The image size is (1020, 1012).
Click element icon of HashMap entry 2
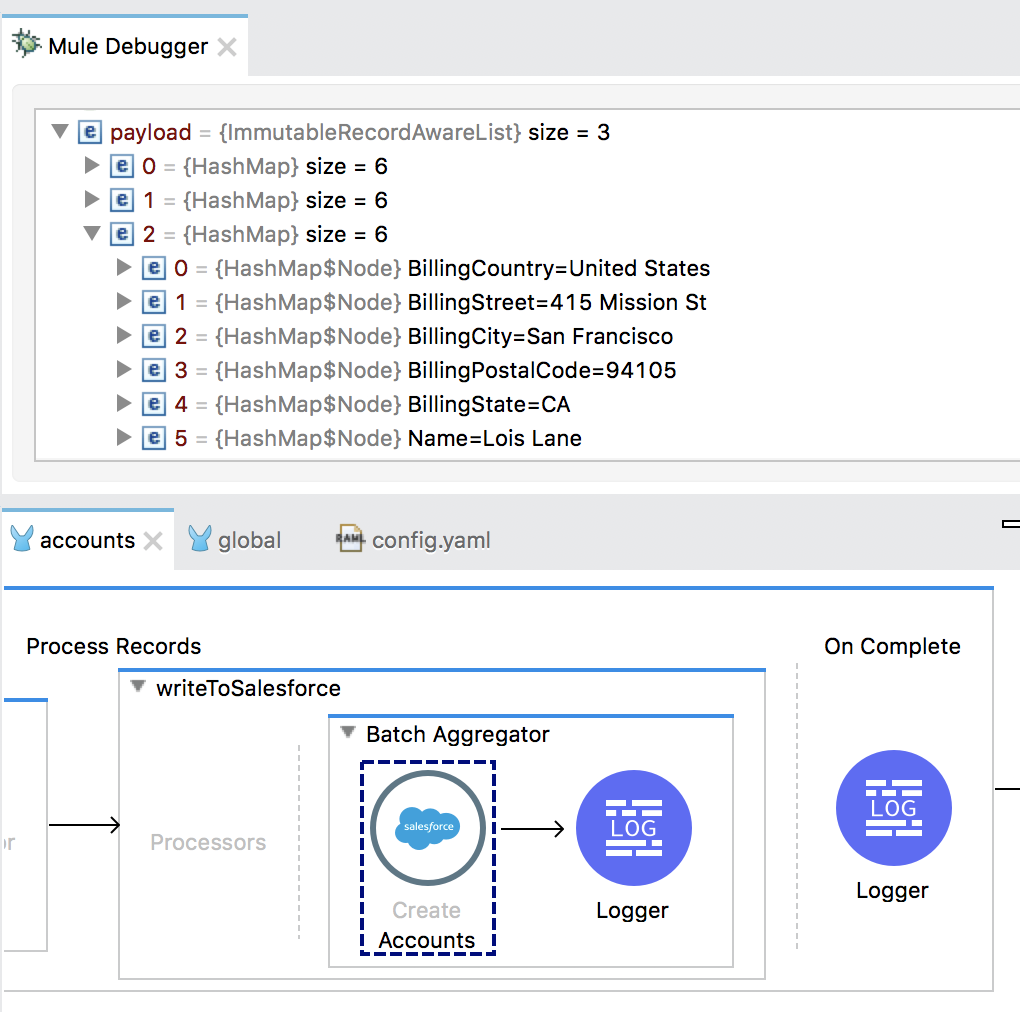[x=122, y=233]
